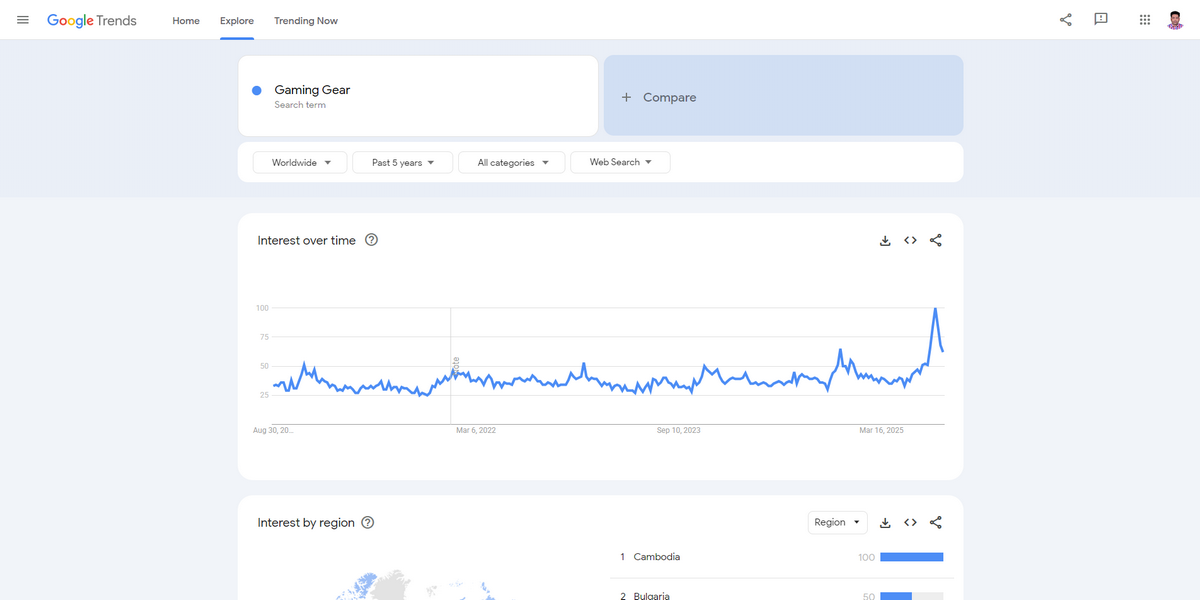Download Interest over time CSV
The width and height of the screenshot is (1200, 600).
coord(885,240)
